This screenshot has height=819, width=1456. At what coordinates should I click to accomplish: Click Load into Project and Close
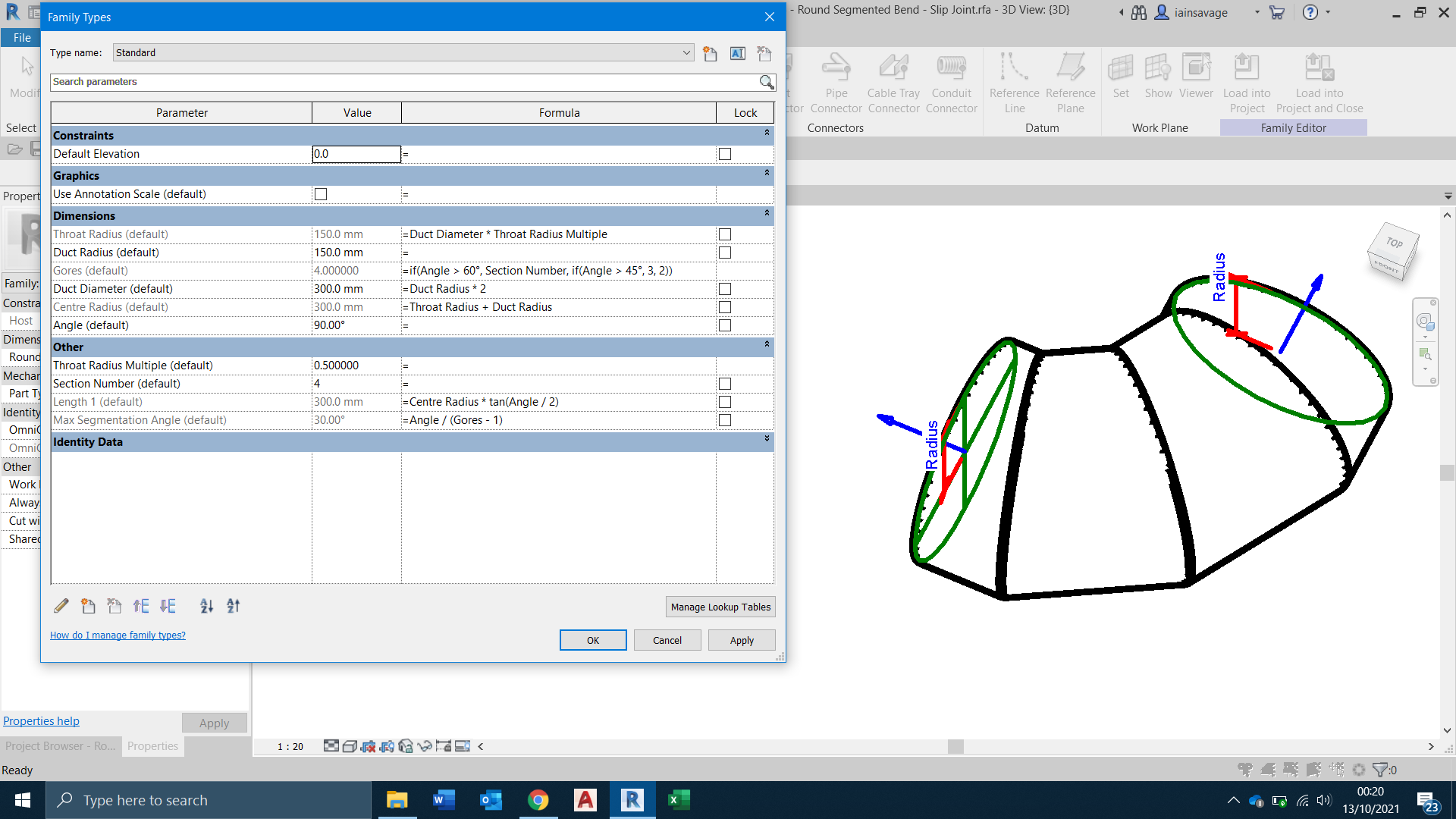click(1319, 83)
